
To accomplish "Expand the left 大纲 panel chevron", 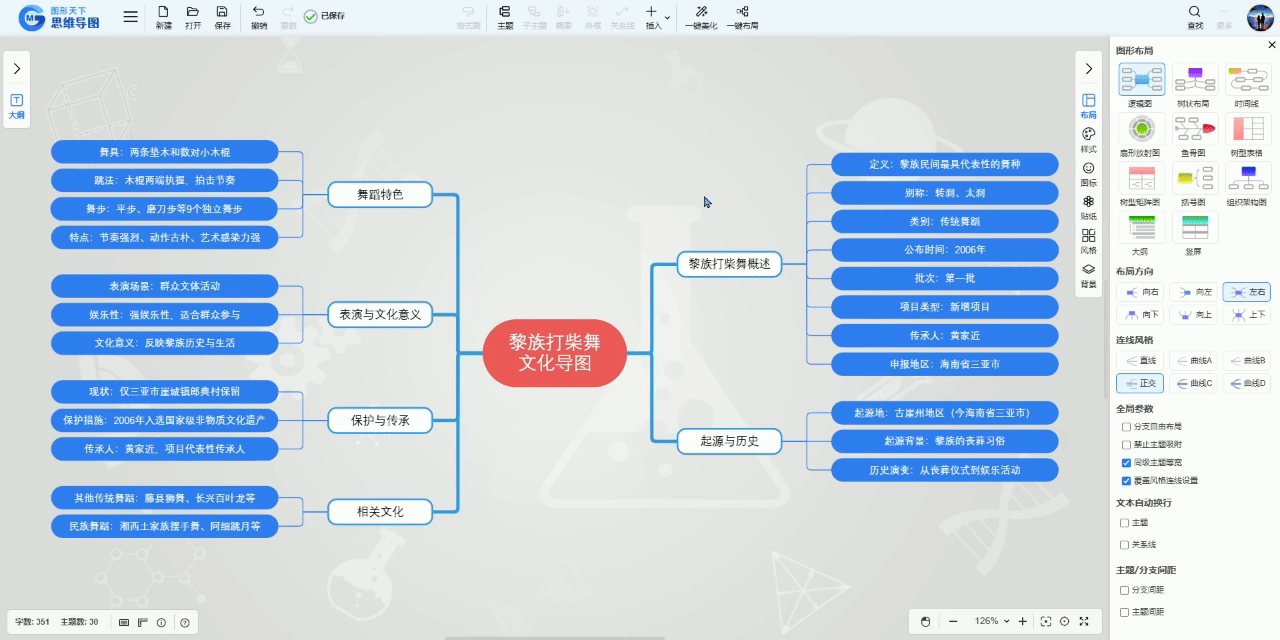I will [16, 69].
